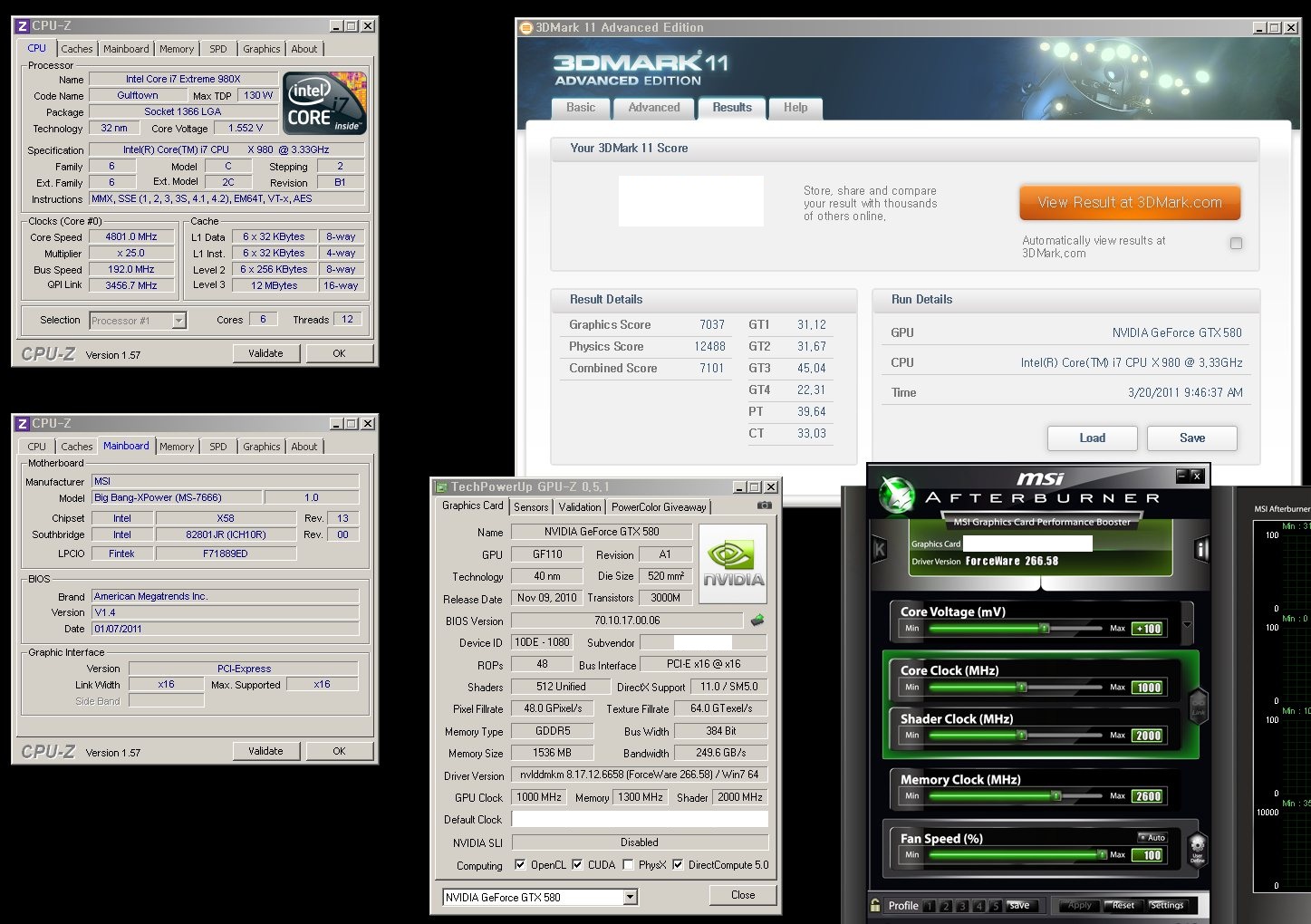This screenshot has height=924, width=1311.
Task: Toggle the Link clocks icon in Afterburner
Action: (1198, 705)
